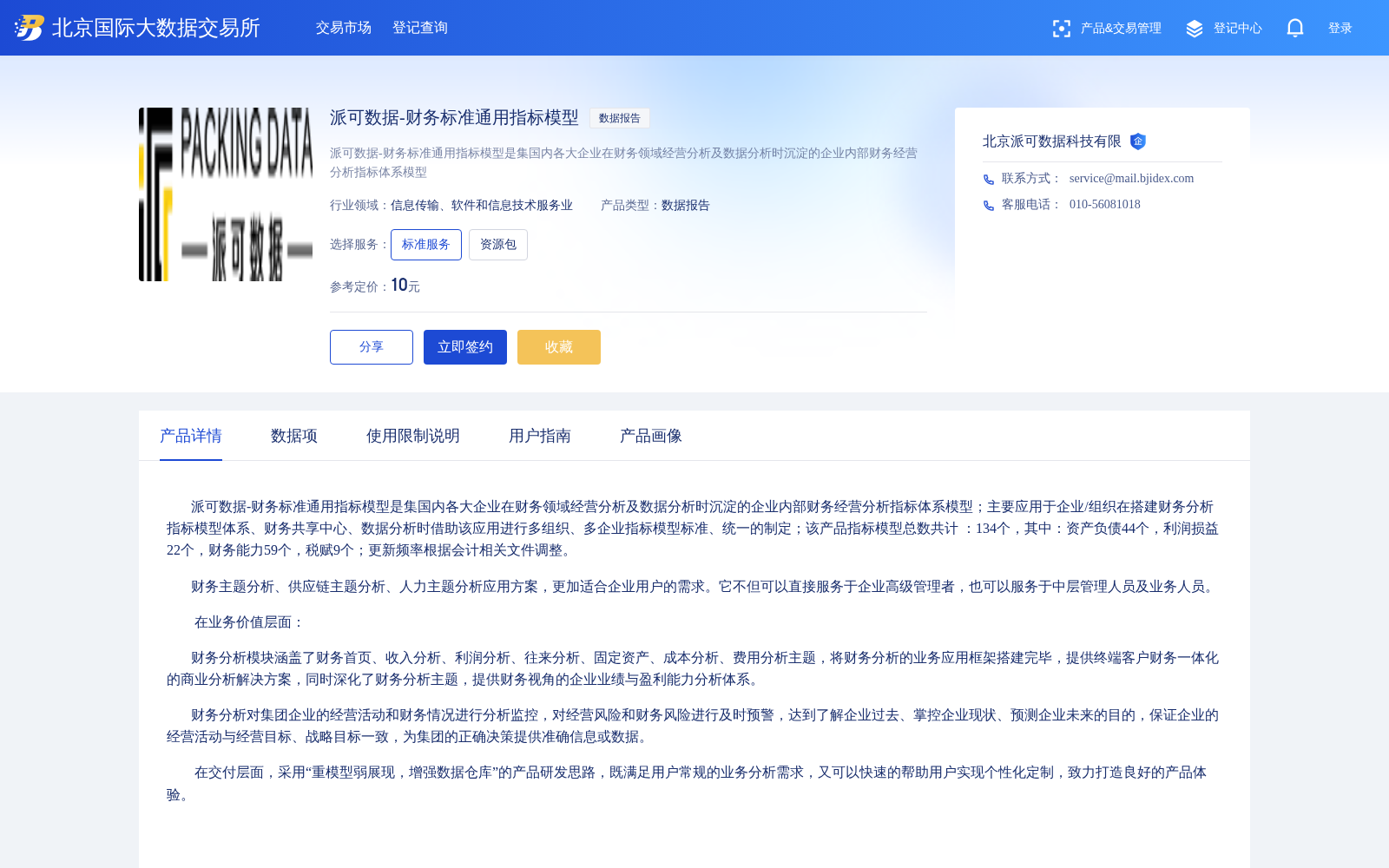1389x868 pixels.
Task: Click the 收藏 button
Action: pyautogui.click(x=559, y=347)
